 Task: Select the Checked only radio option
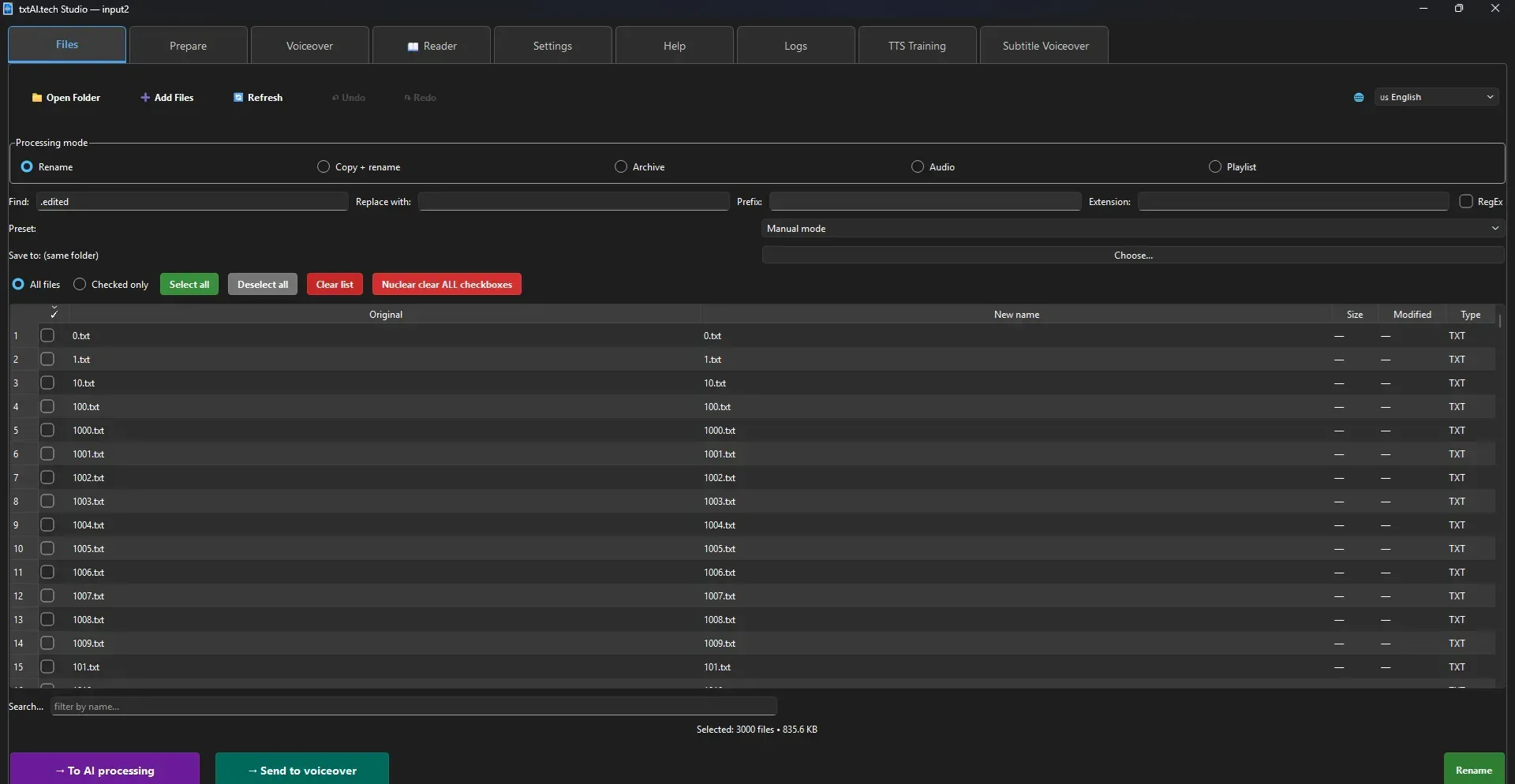(80, 285)
